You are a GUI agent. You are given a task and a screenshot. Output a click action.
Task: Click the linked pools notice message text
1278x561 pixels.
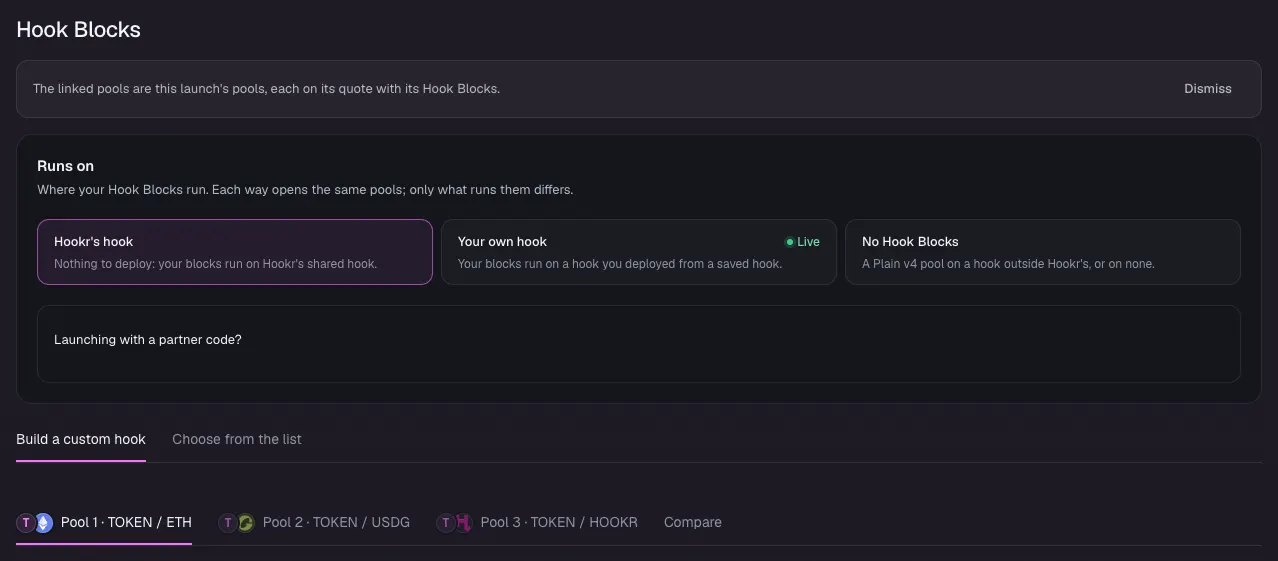266,89
